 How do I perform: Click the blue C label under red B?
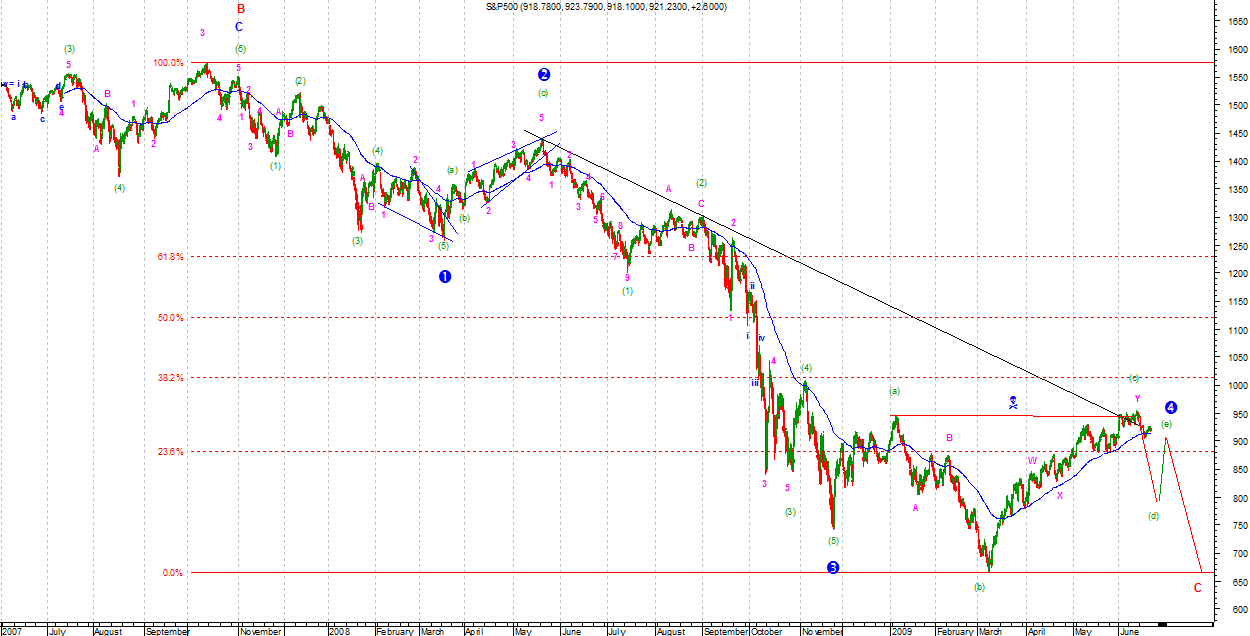[239, 28]
